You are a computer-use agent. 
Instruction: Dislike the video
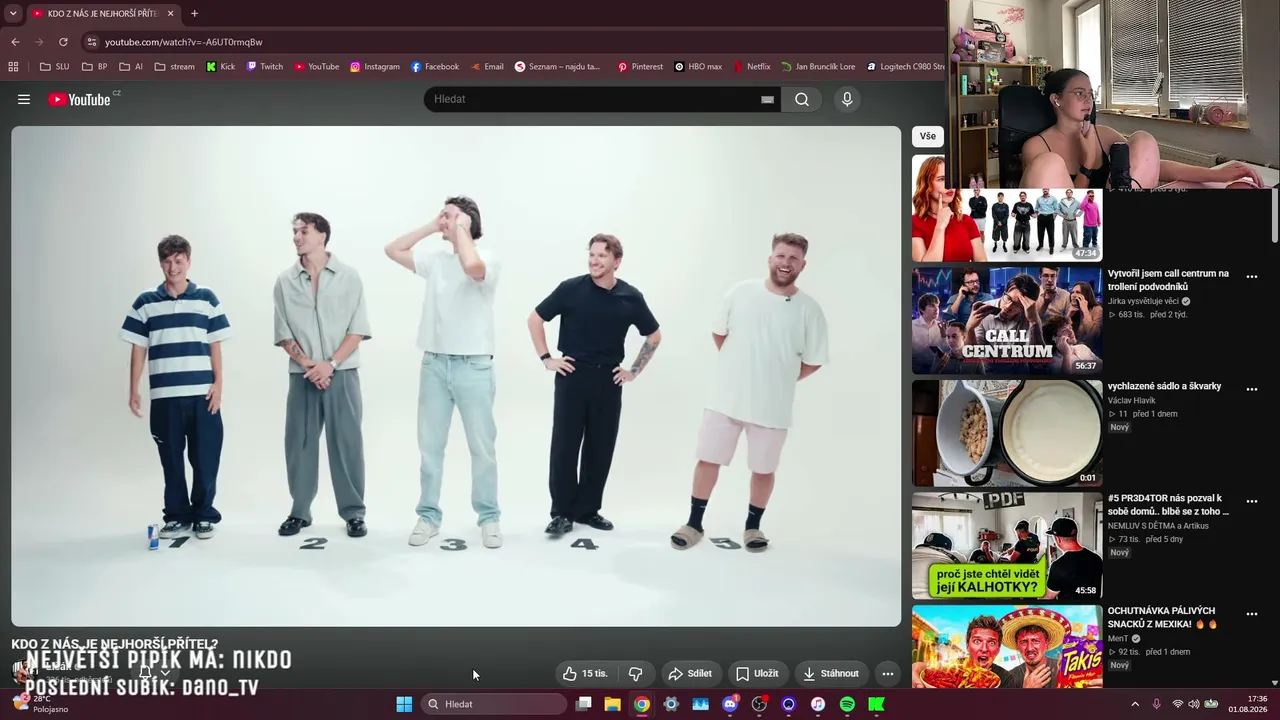[635, 673]
